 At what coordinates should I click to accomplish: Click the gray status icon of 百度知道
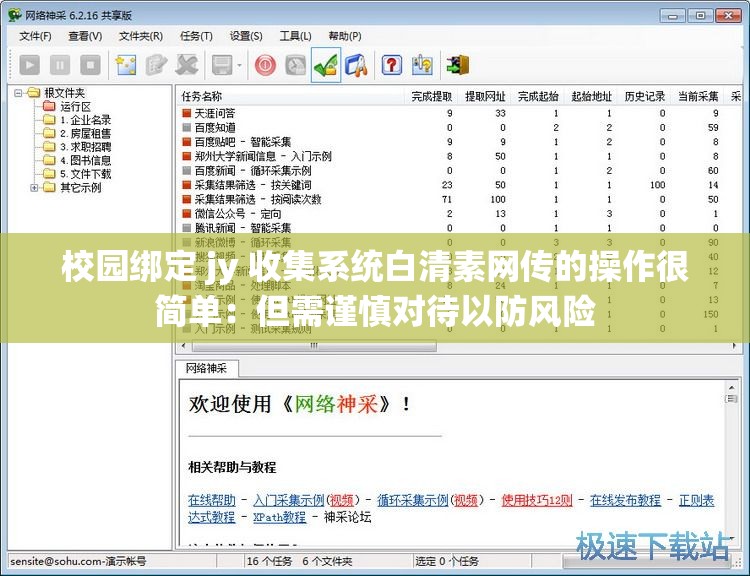pyautogui.click(x=187, y=128)
